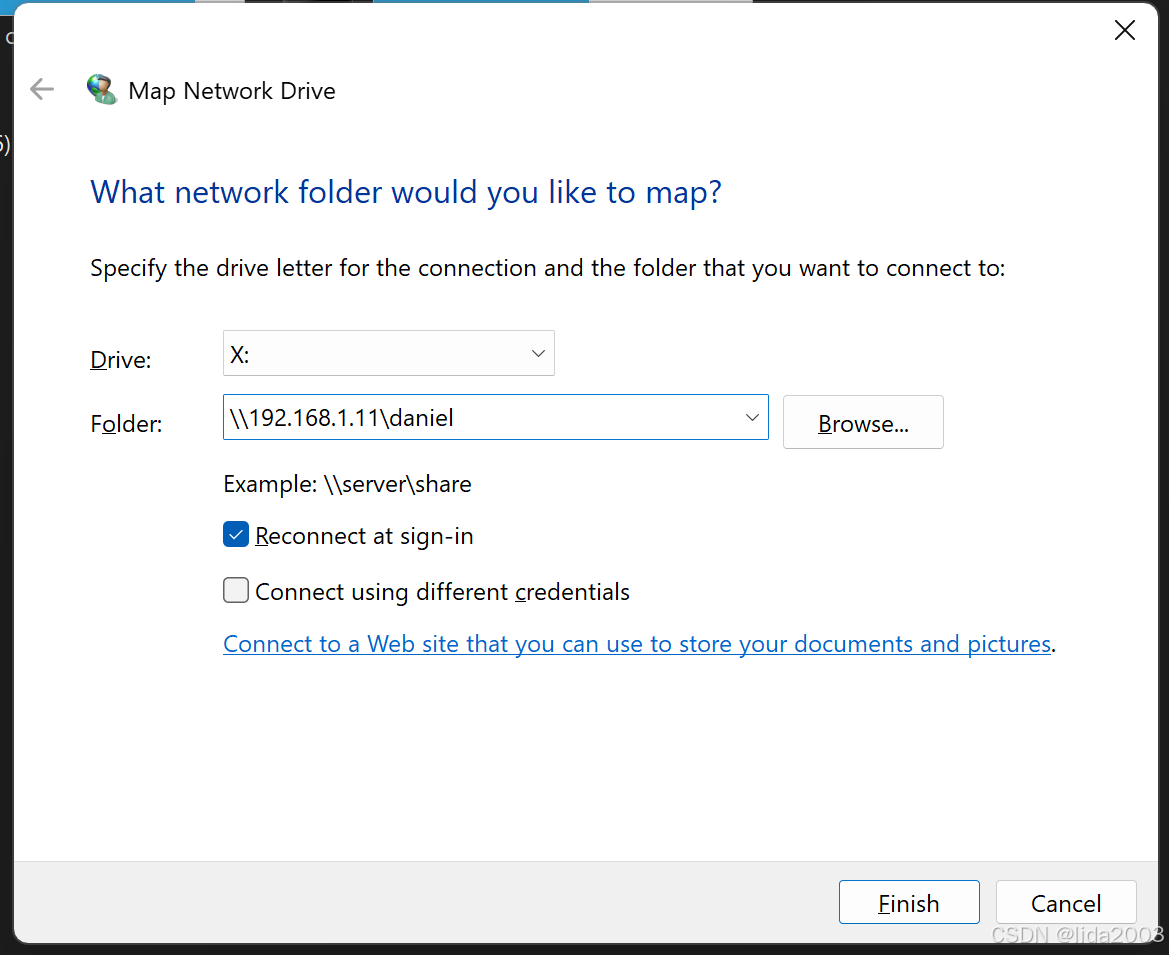This screenshot has width=1169, height=955.
Task: Click the Reconnect at sign-in label text
Action: pos(364,536)
